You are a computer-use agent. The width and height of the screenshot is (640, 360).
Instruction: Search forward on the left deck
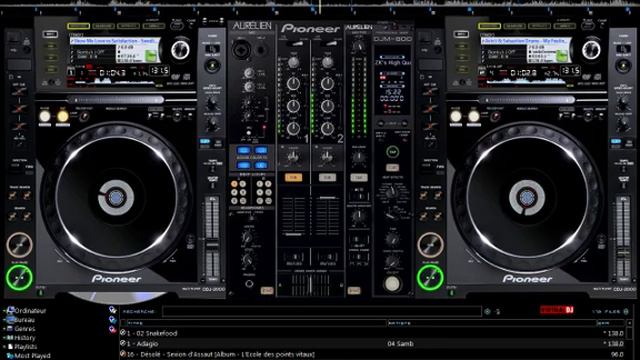pyautogui.click(x=27, y=216)
